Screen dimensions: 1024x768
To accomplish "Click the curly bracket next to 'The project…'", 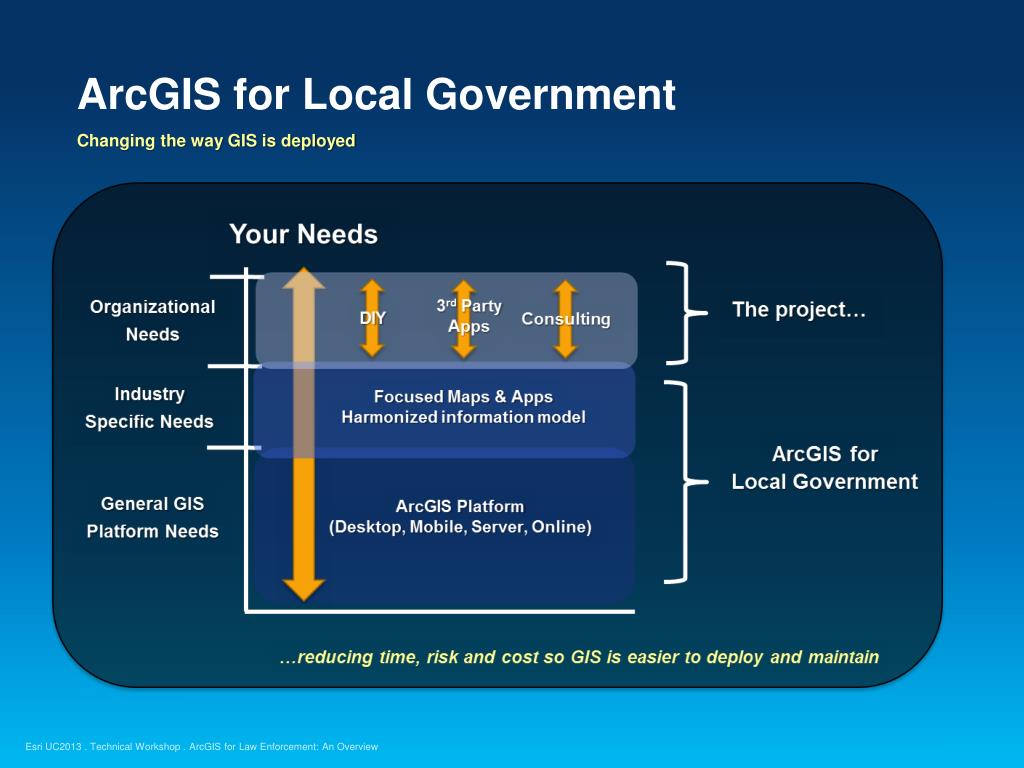I will pos(686,313).
